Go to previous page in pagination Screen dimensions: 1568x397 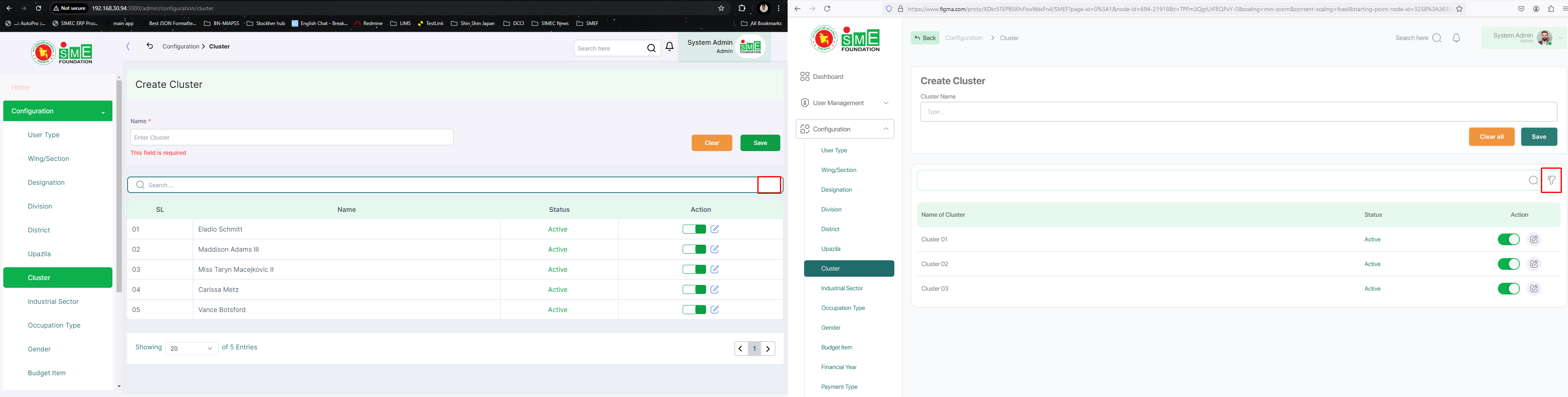coord(741,349)
